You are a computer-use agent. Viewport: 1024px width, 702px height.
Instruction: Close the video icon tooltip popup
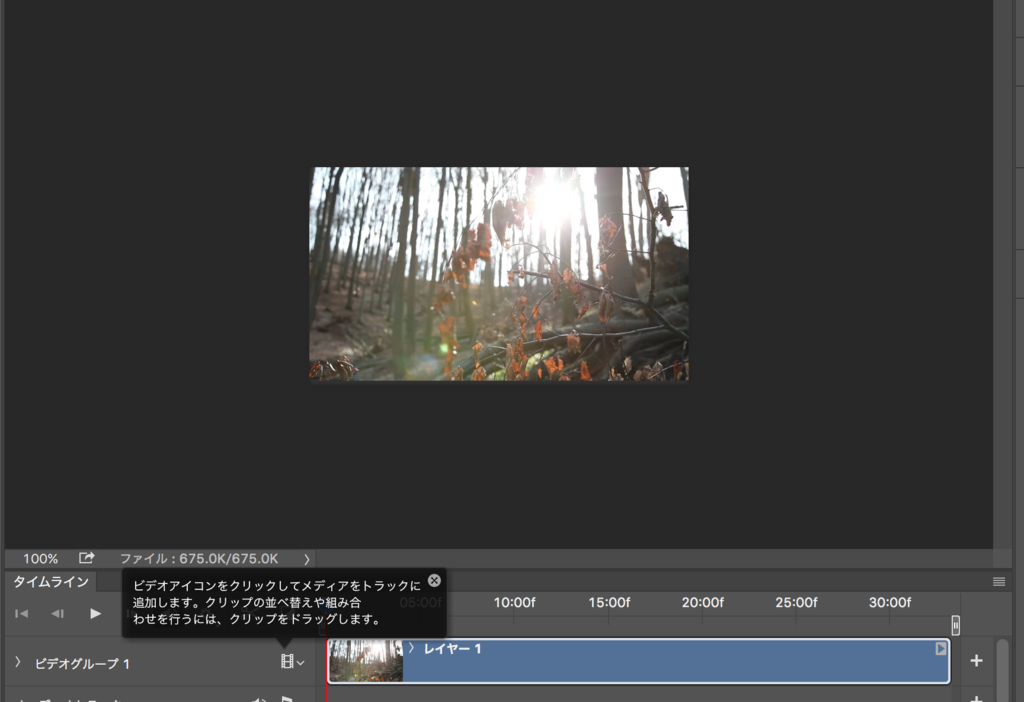434,581
